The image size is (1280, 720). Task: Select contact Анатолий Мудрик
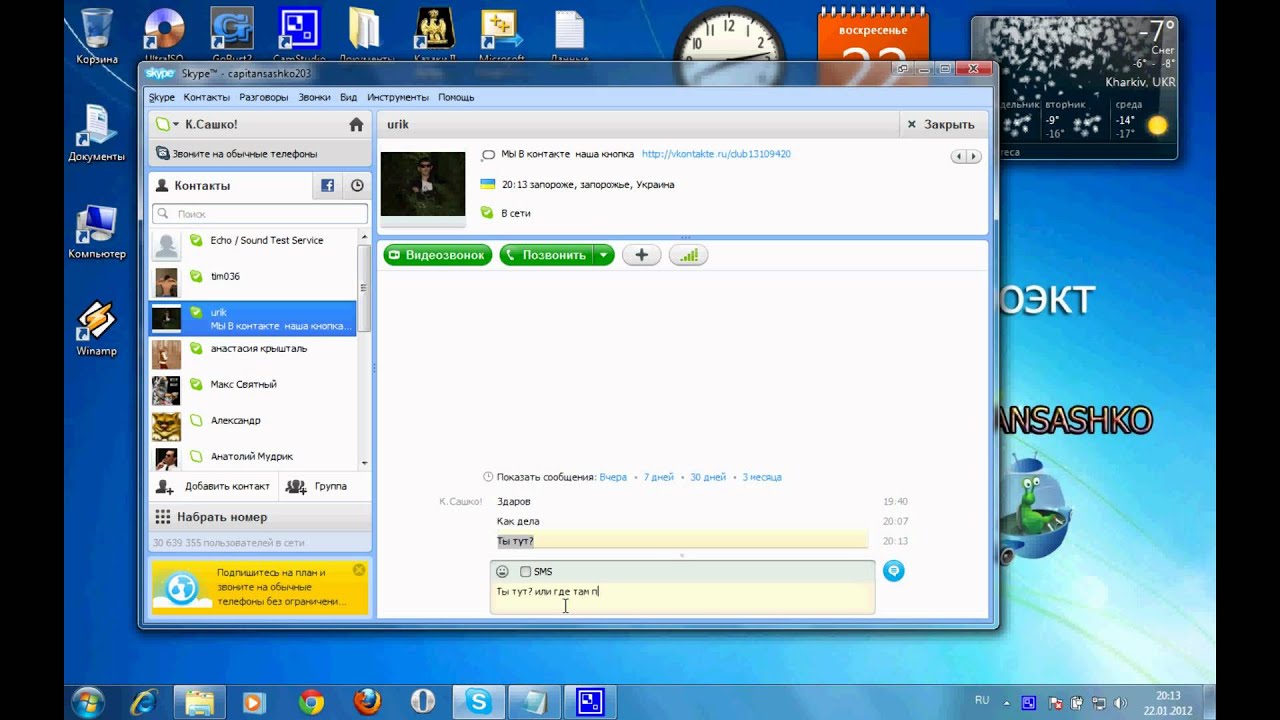click(253, 456)
